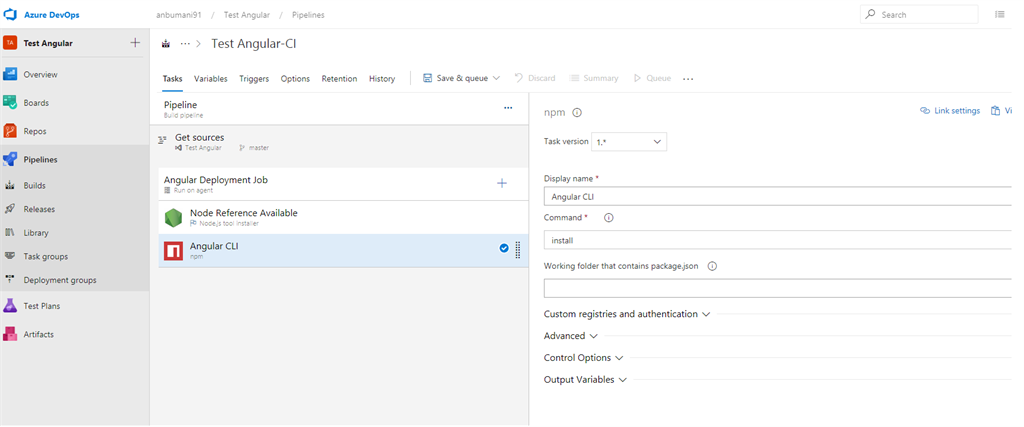The width and height of the screenshot is (1024, 427).
Task: Click the pipeline icon before the breadcrumb
Action: pos(166,44)
